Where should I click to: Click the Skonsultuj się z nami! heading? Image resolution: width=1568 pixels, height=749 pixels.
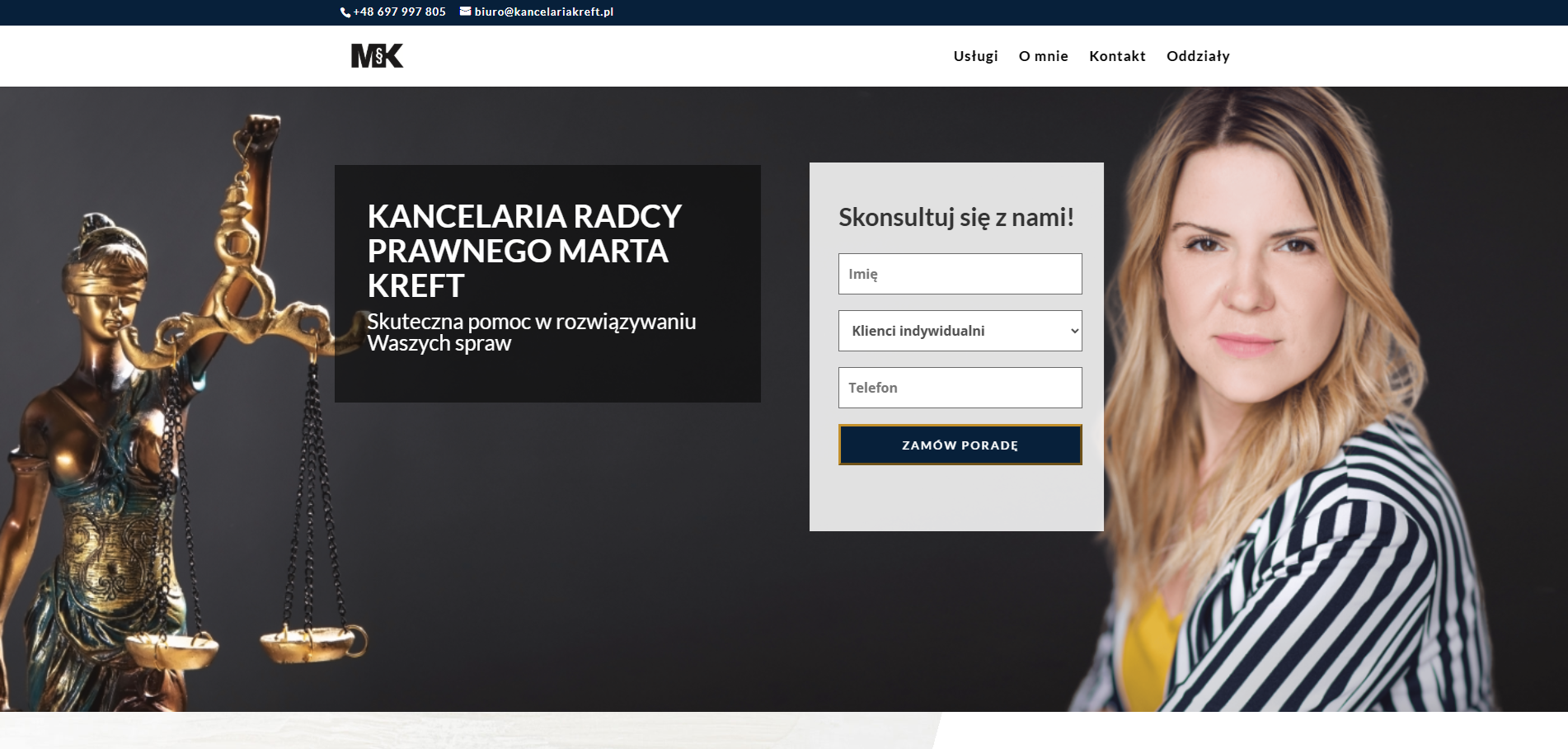click(956, 217)
